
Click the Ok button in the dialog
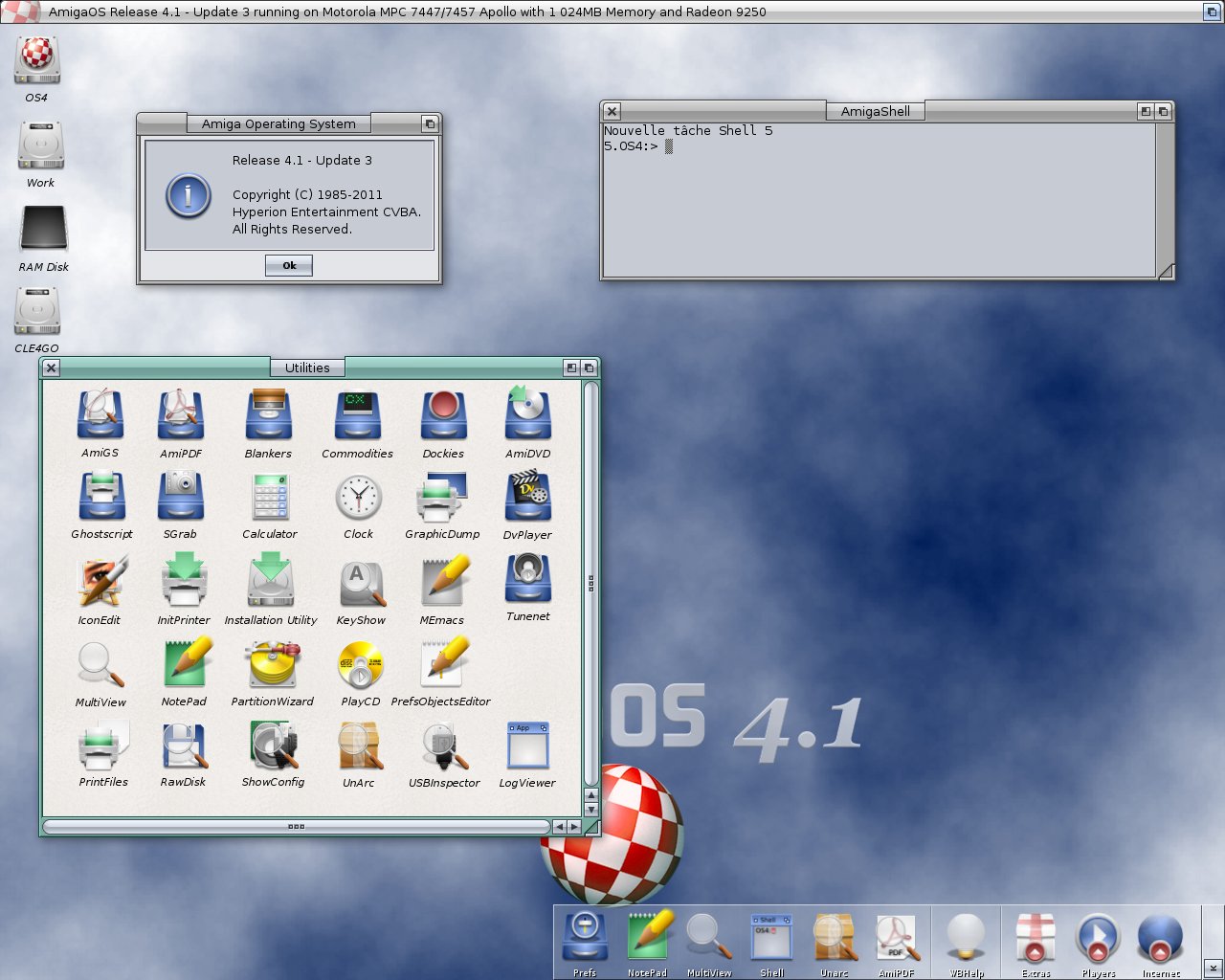(289, 265)
